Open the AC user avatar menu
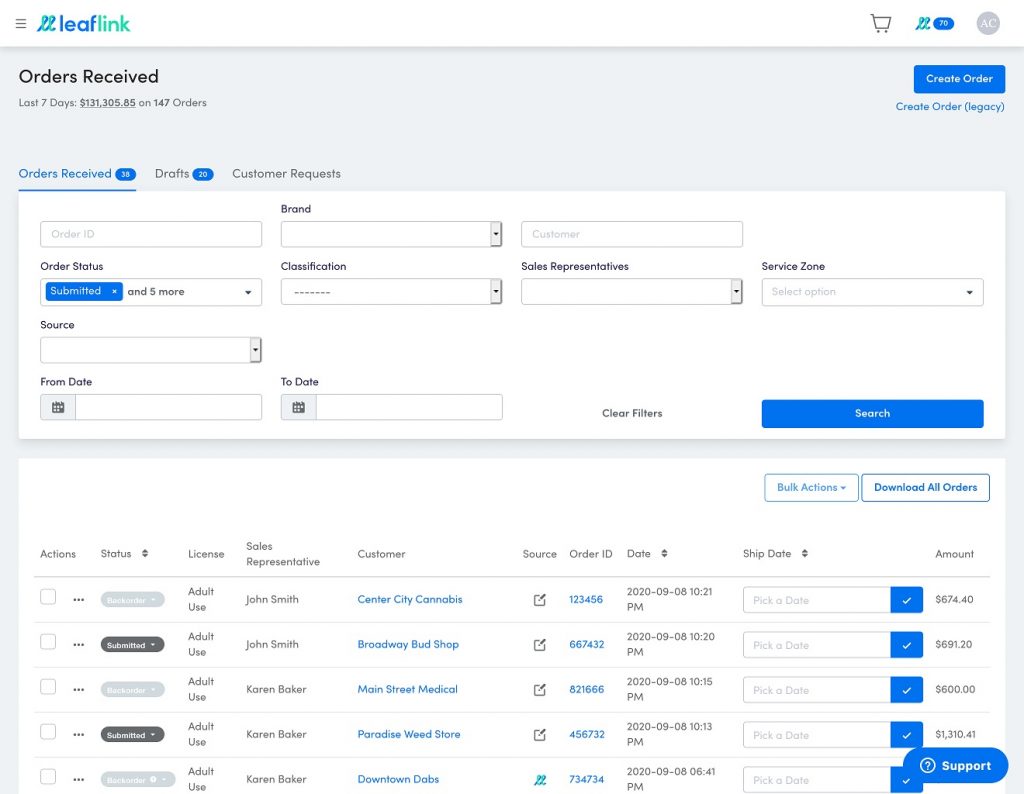 point(987,23)
